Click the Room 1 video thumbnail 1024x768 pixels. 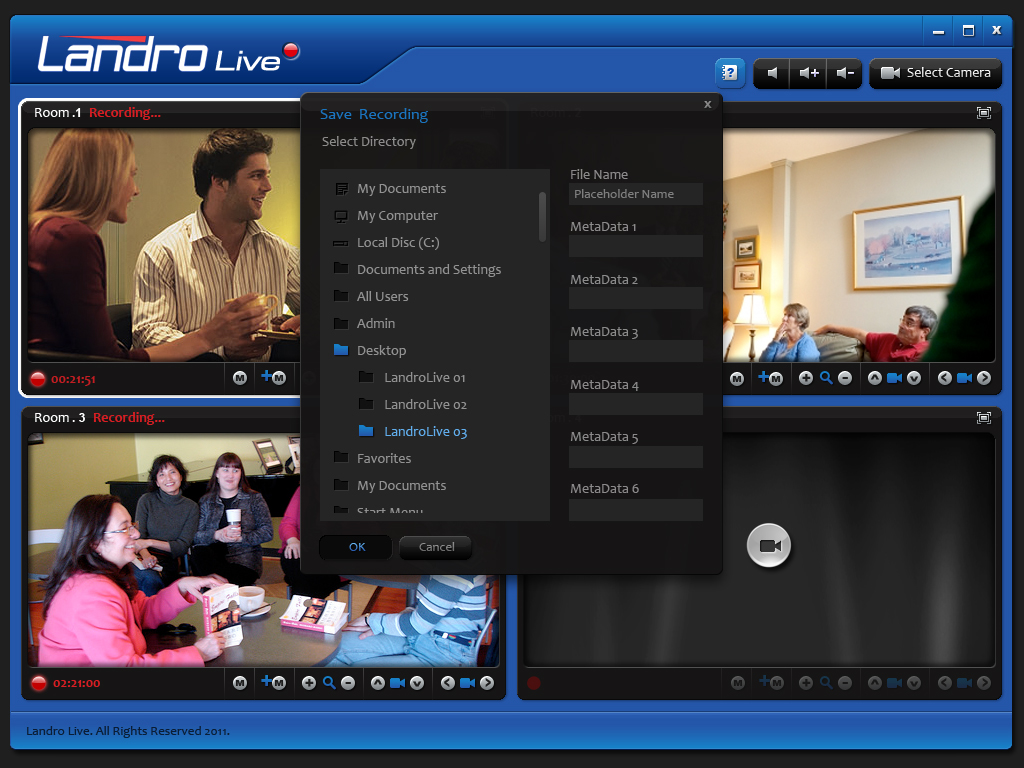point(164,245)
